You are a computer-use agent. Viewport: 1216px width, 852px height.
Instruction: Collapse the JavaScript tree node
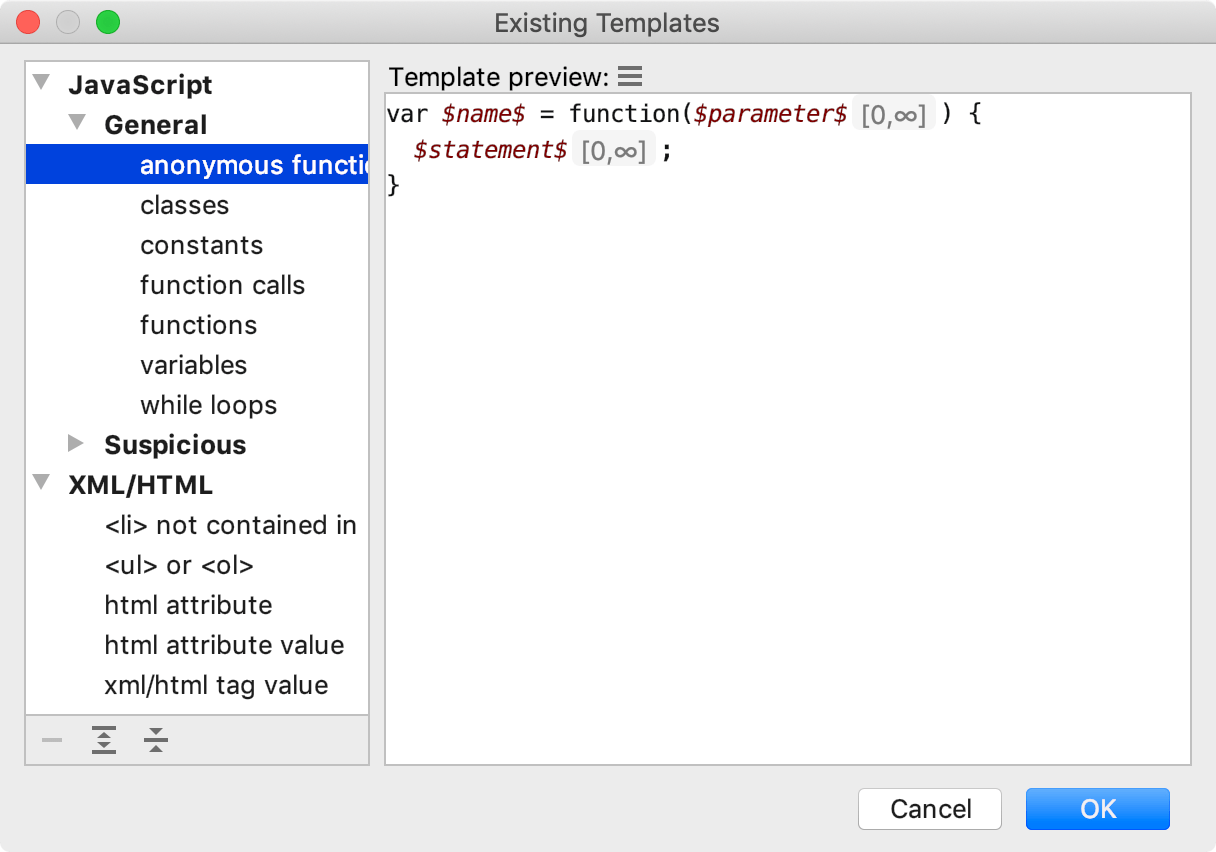[x=42, y=84]
